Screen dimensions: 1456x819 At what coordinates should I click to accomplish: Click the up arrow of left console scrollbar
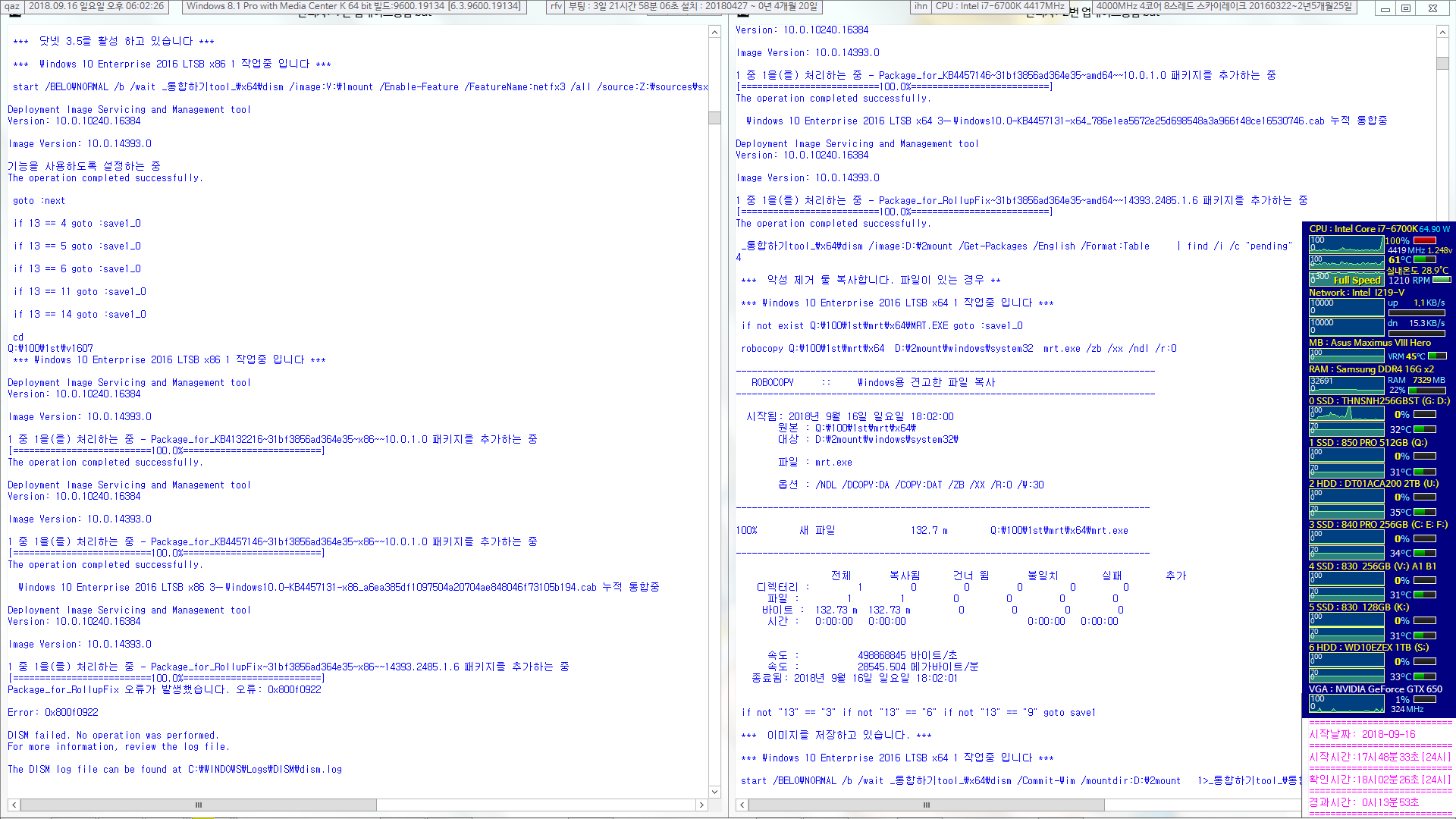(x=714, y=33)
